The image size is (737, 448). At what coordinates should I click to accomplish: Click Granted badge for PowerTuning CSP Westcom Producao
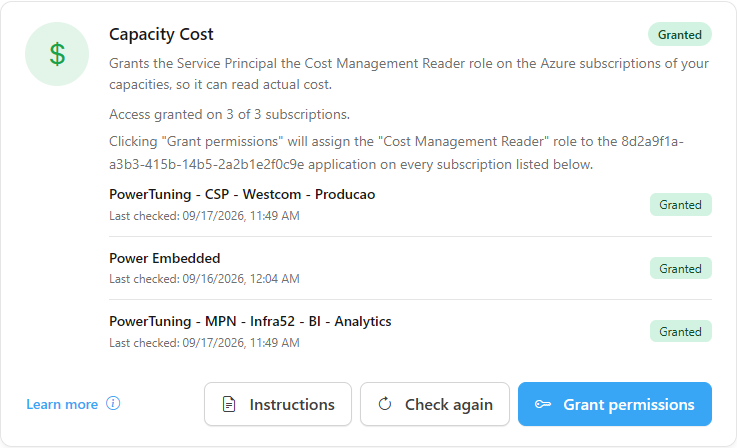(x=681, y=204)
